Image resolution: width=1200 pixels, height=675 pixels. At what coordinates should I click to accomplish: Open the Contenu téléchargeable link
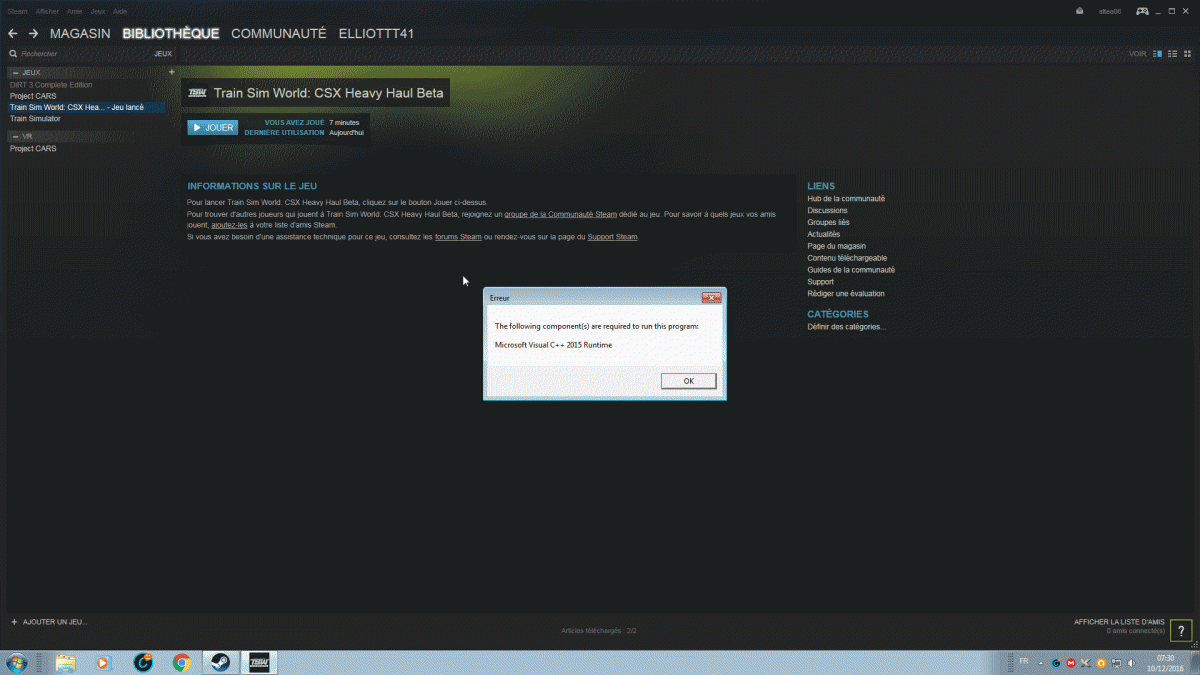849,258
